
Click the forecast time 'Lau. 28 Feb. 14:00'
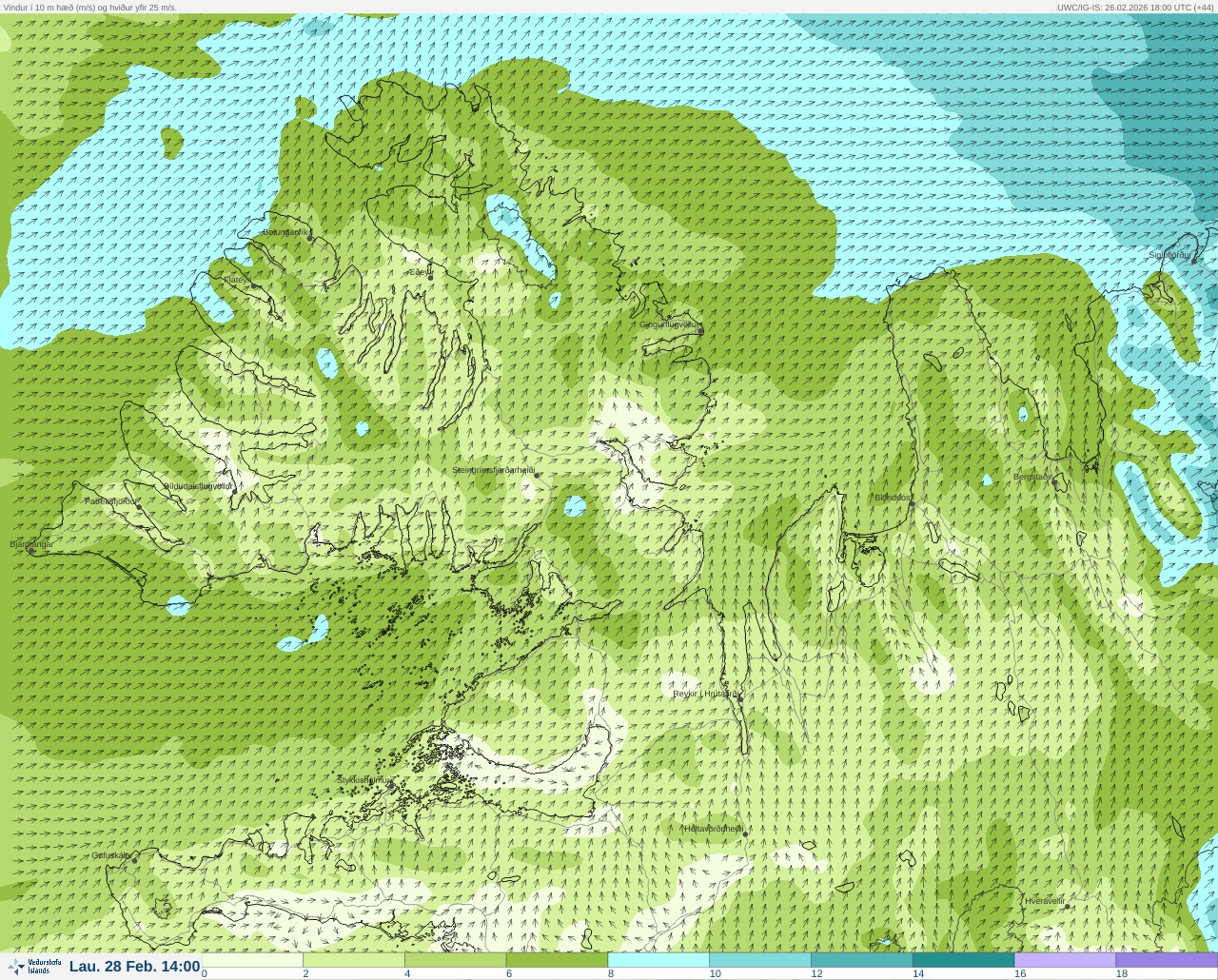click(134, 967)
